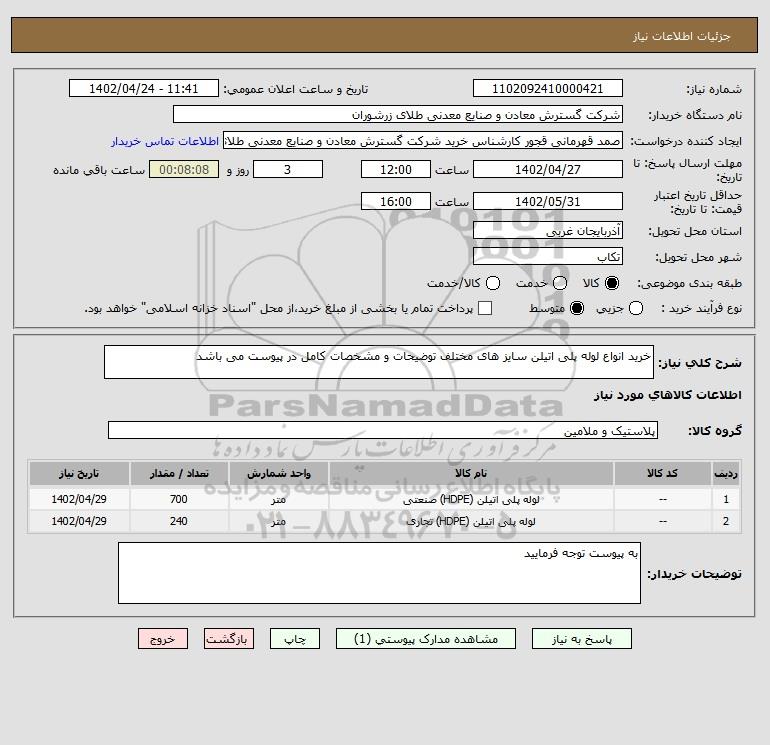The height and width of the screenshot is (745, 770).
Task: Tick the اسناد خزانه اسلامی payment checkbox
Action: [x=485, y=308]
